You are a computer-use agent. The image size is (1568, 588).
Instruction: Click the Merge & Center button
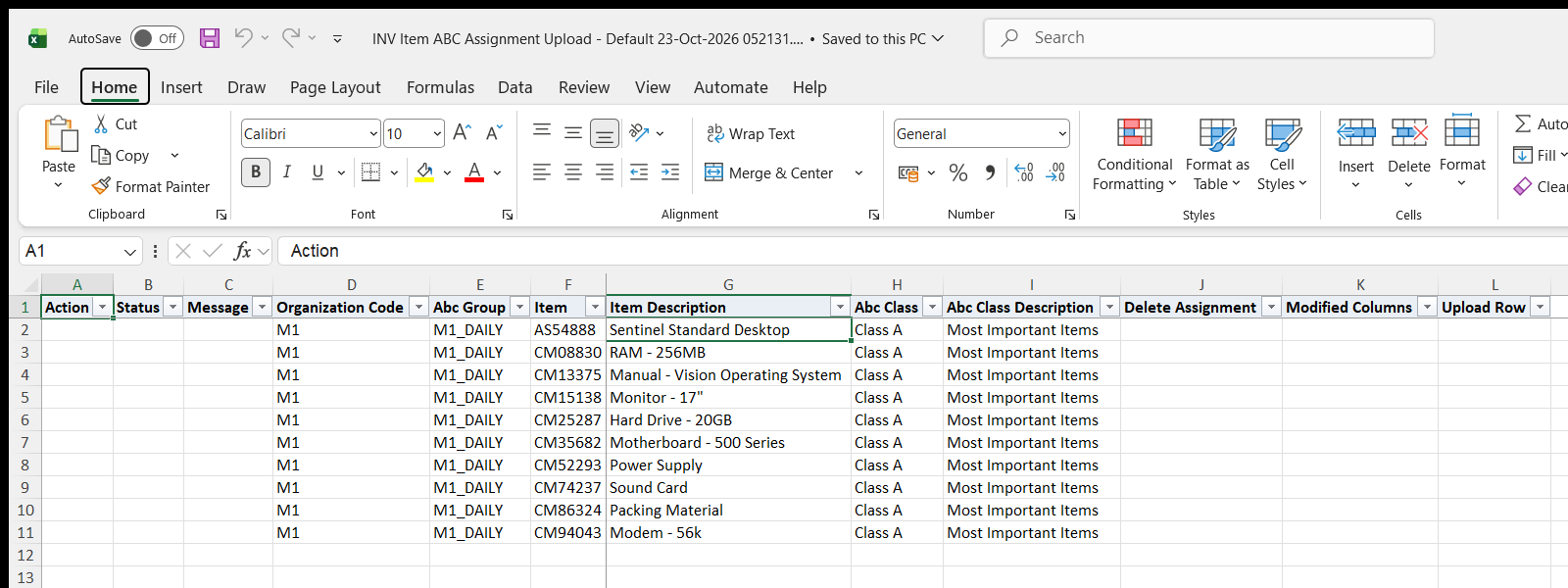769,173
